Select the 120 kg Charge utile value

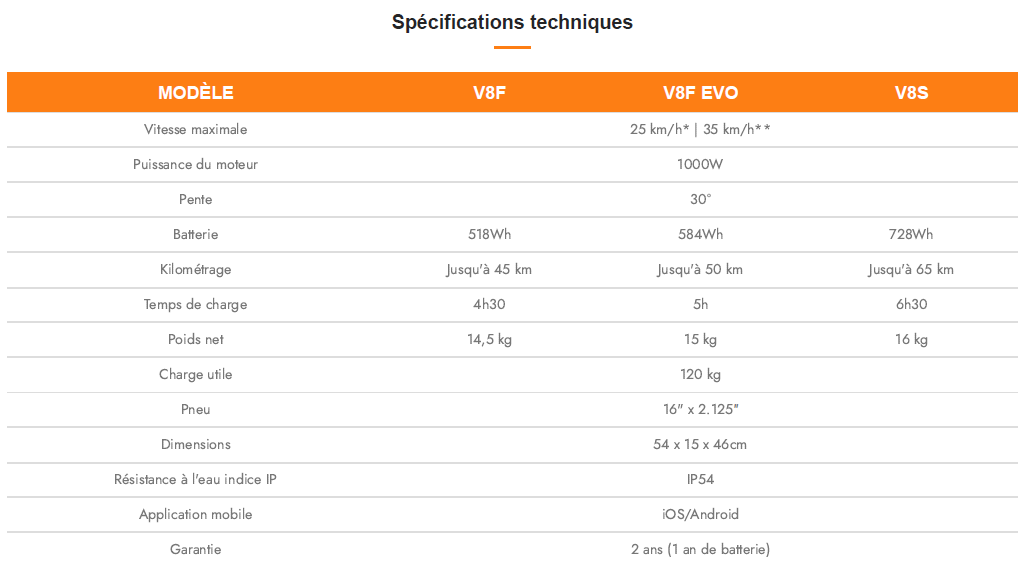tap(700, 374)
